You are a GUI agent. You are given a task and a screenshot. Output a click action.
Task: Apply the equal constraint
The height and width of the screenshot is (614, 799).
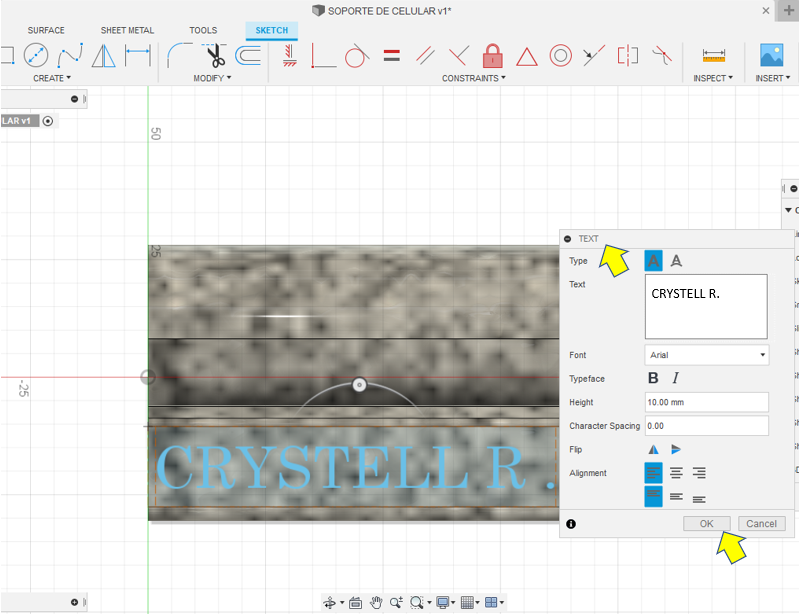point(391,56)
